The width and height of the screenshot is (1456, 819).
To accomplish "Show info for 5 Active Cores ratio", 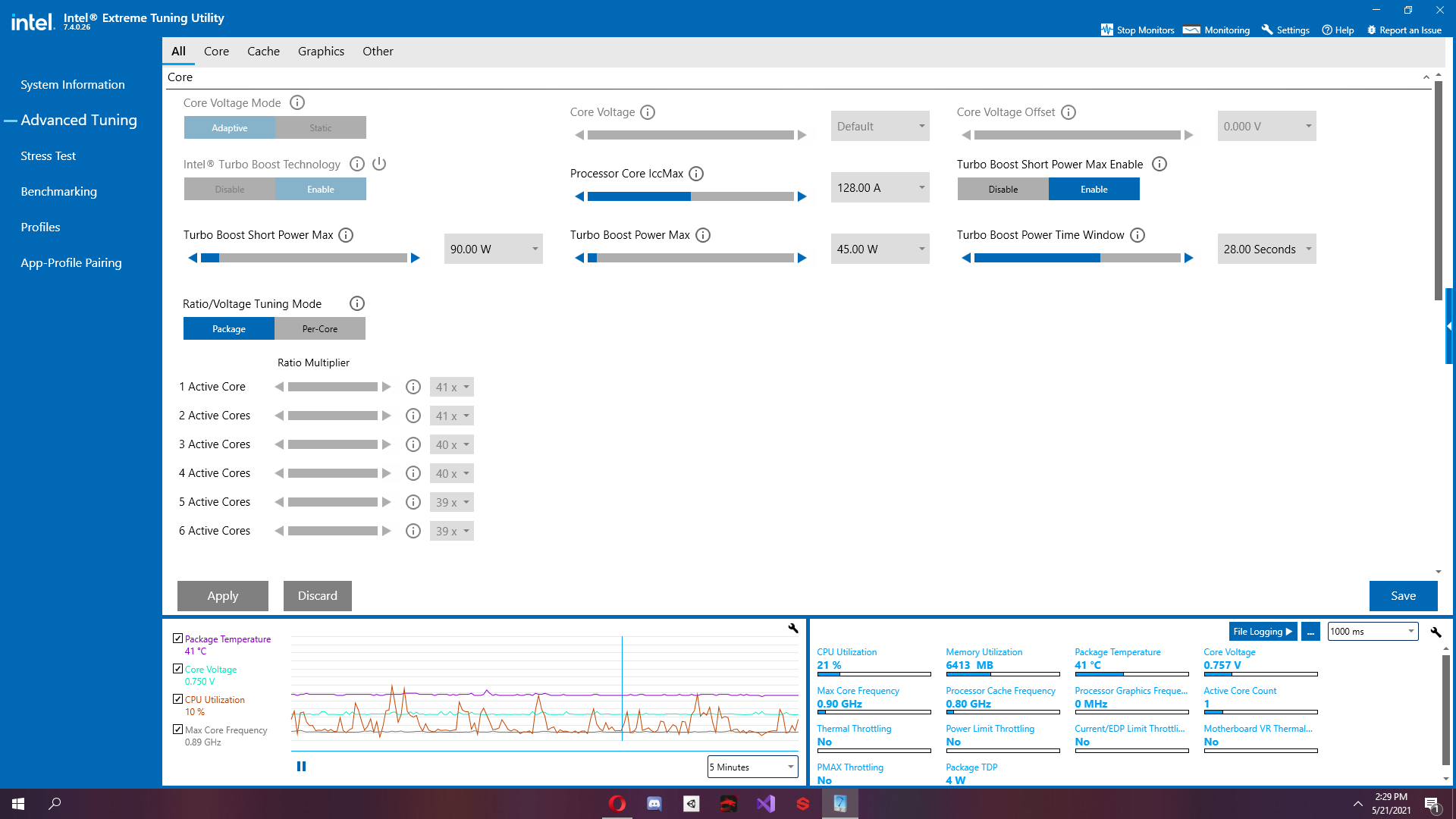I will click(x=413, y=502).
